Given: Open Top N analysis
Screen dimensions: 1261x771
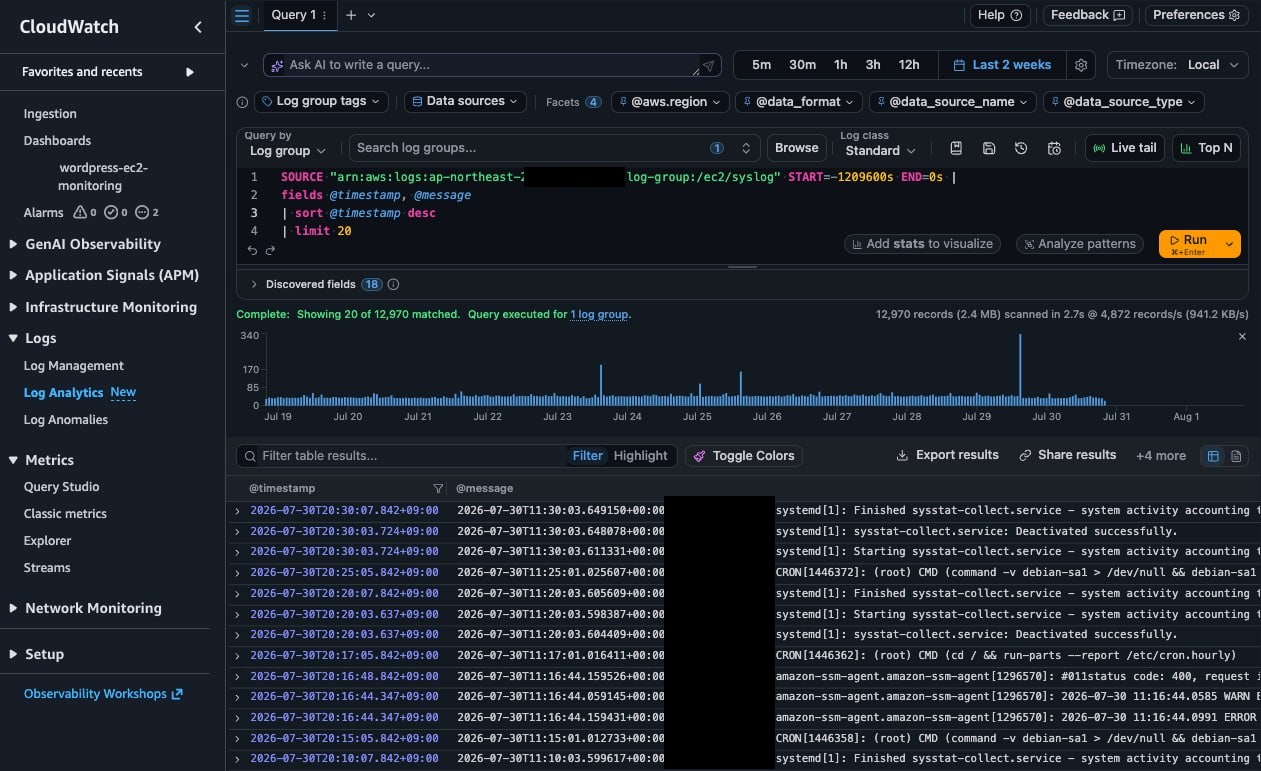Looking at the screenshot, I should 1207,148.
